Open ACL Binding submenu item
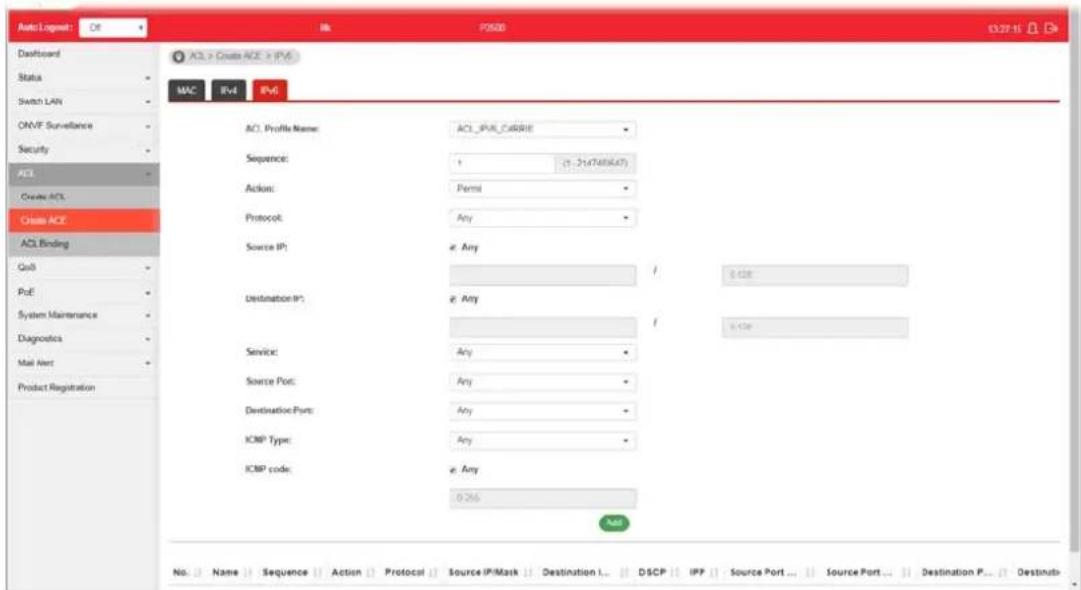 pos(83,244)
